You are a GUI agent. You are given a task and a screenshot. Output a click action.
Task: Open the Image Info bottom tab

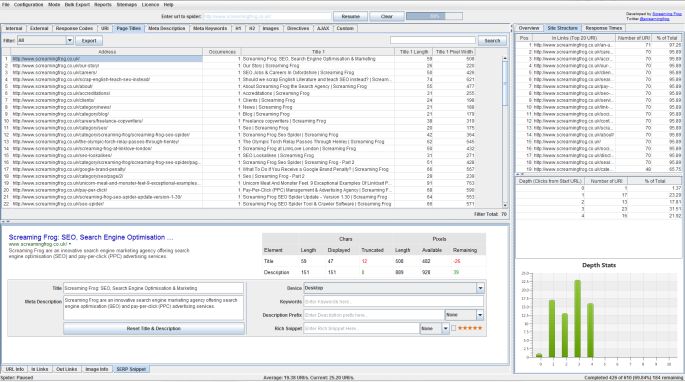(x=97, y=369)
